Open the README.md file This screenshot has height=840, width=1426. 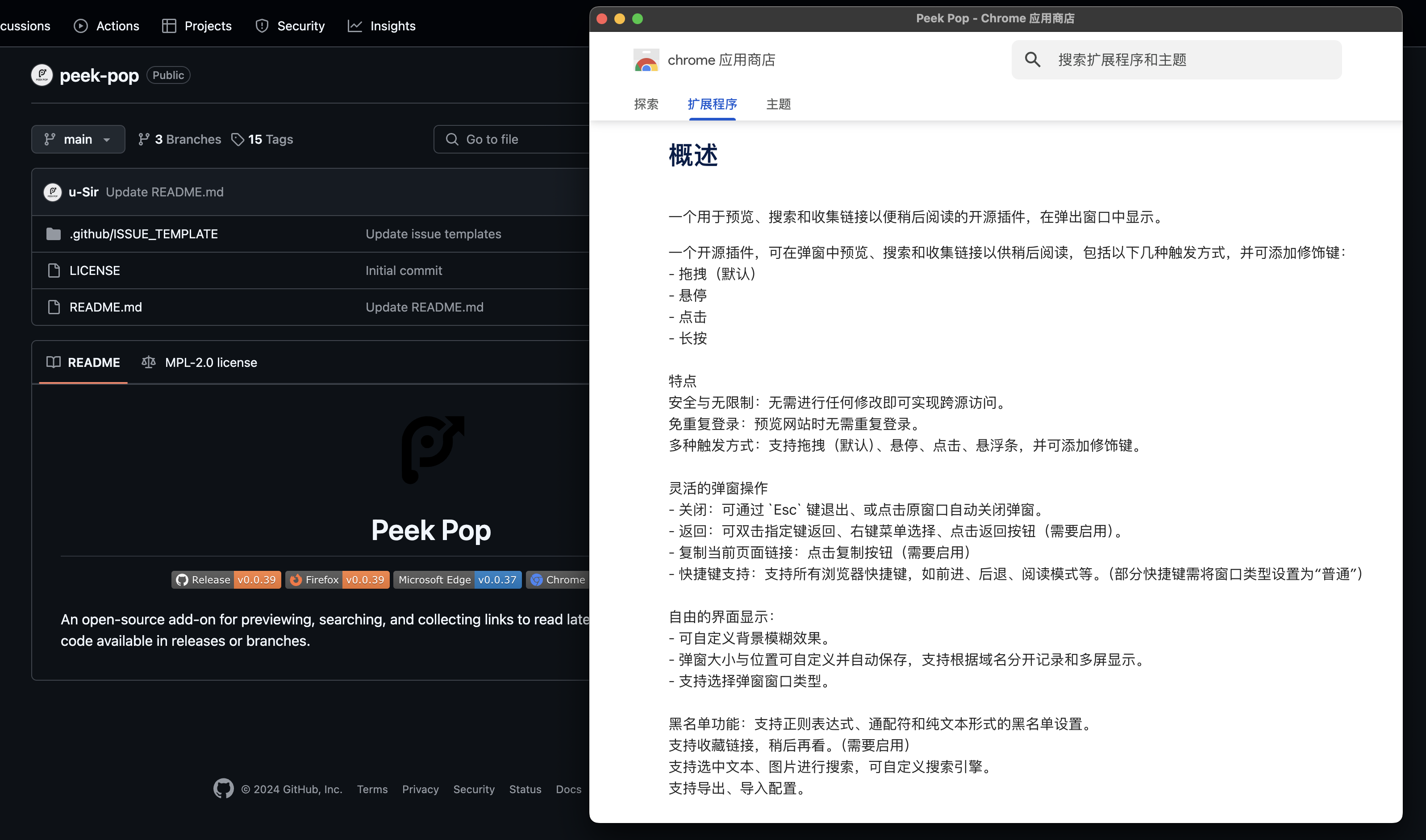point(105,307)
